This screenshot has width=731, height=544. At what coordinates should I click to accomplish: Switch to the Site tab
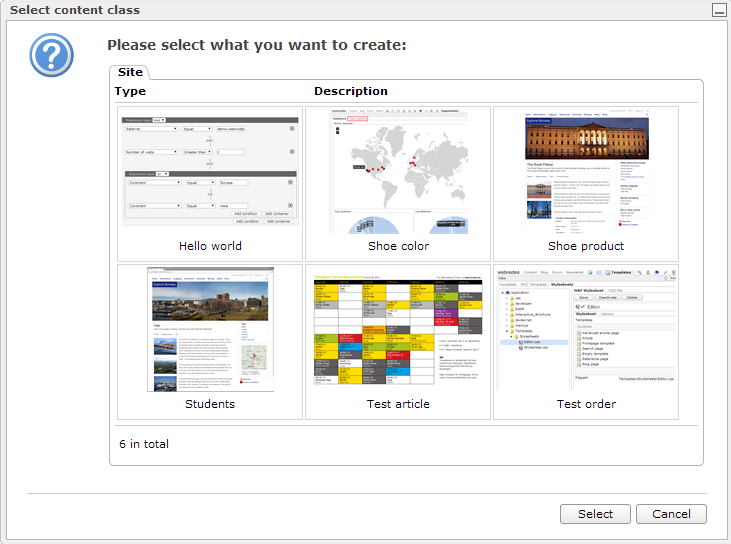tap(130, 72)
